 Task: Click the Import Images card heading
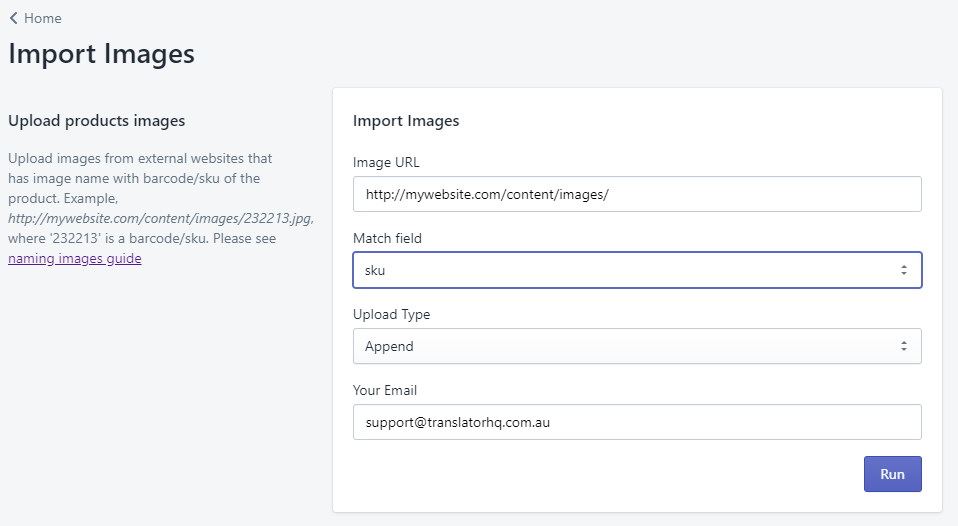pos(406,121)
